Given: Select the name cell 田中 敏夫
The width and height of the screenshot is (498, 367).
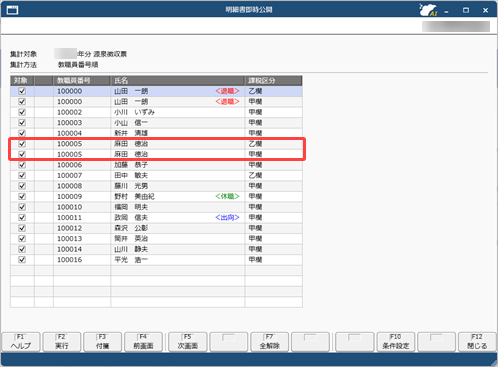Looking at the screenshot, I should 178,175.
